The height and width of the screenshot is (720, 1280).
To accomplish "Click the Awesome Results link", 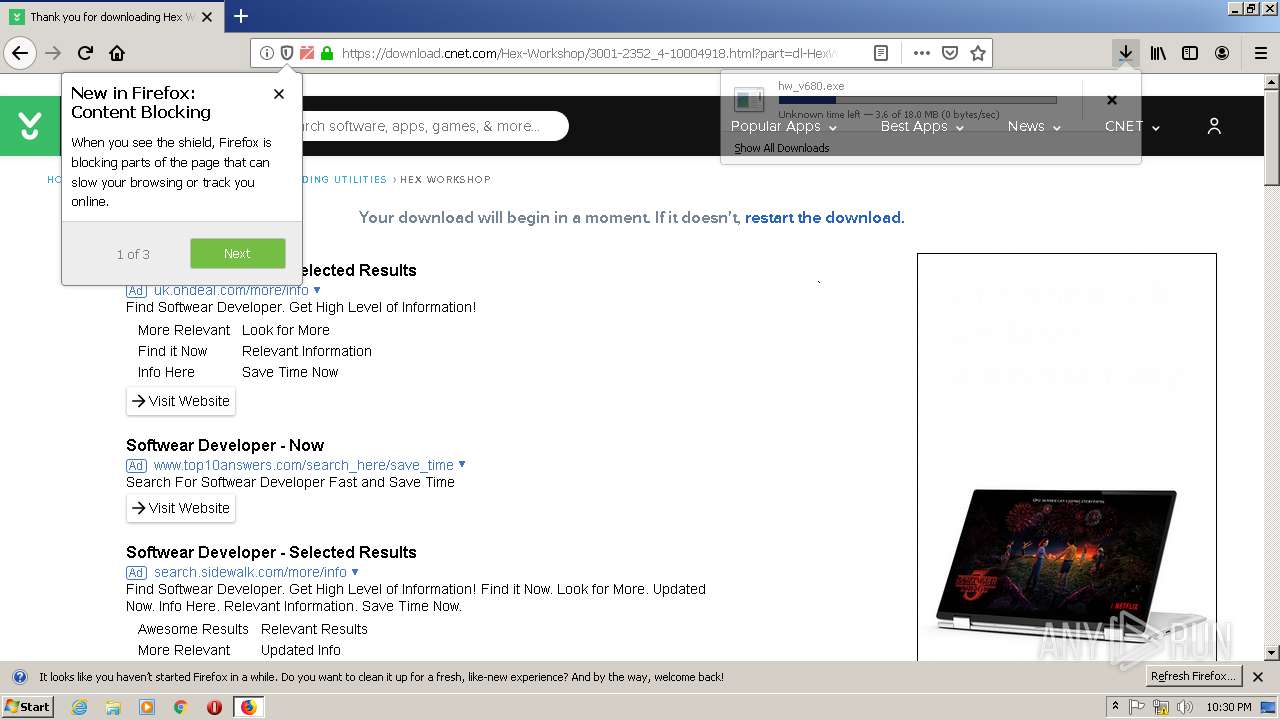I will point(193,629).
